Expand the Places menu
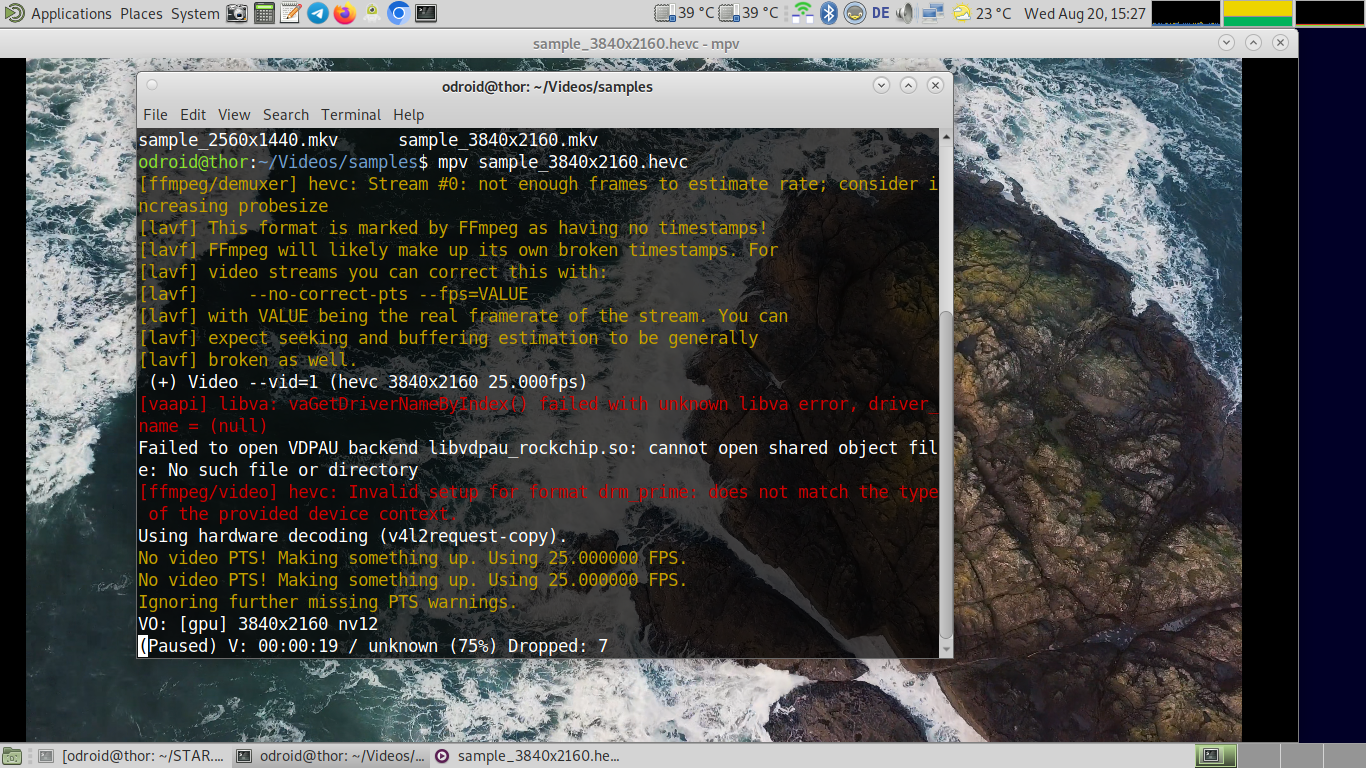 (x=141, y=14)
